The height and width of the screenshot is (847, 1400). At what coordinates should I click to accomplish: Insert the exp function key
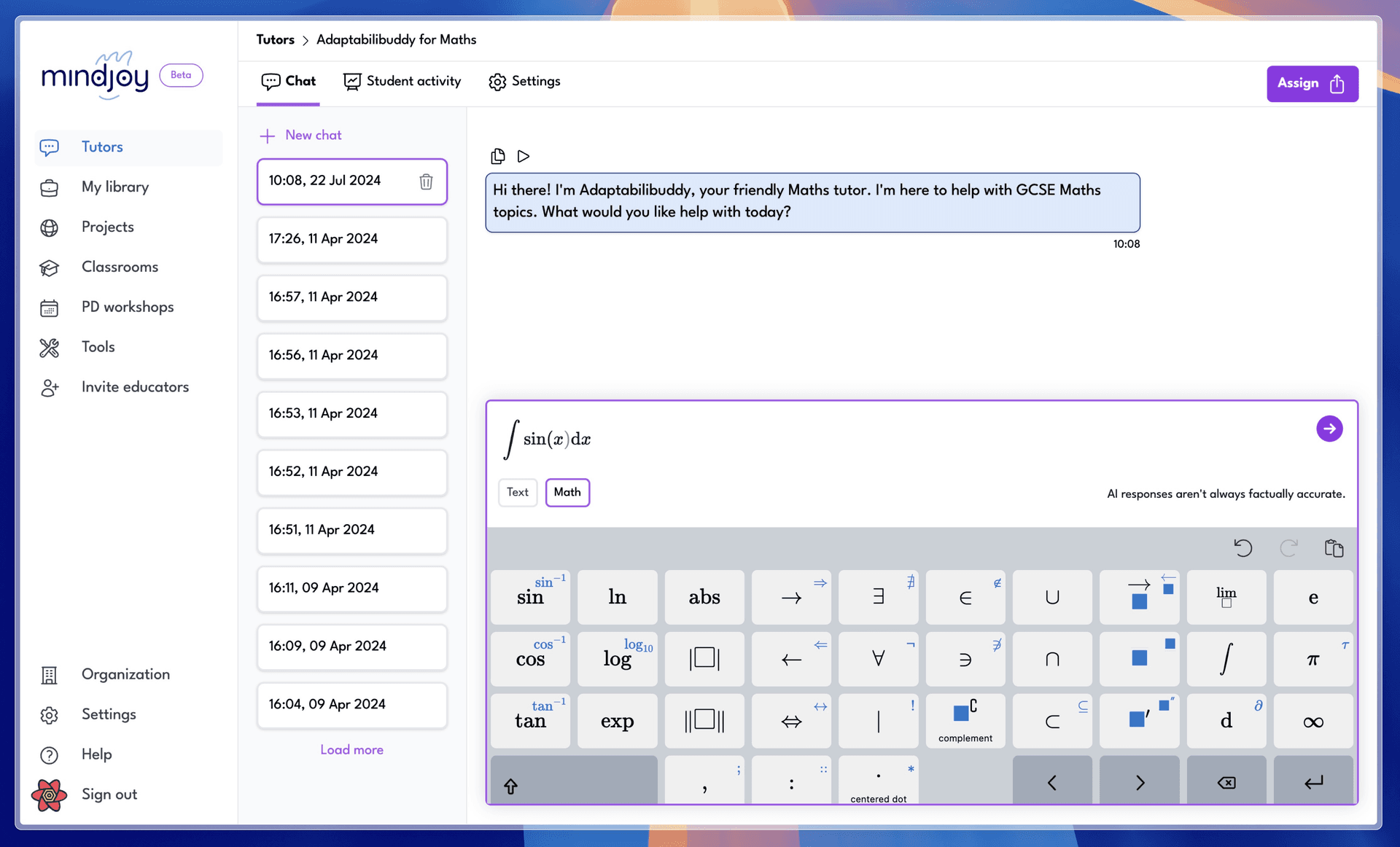(x=617, y=721)
